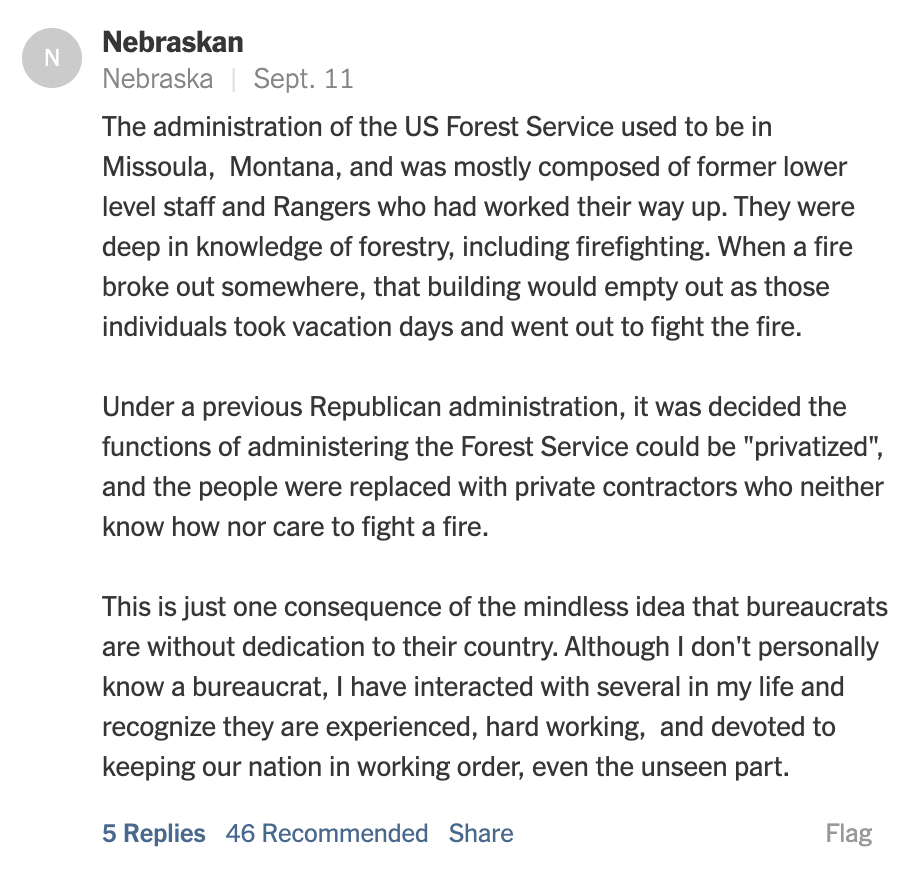Flag this comment
Screen dimensions: 920x878
[849, 833]
